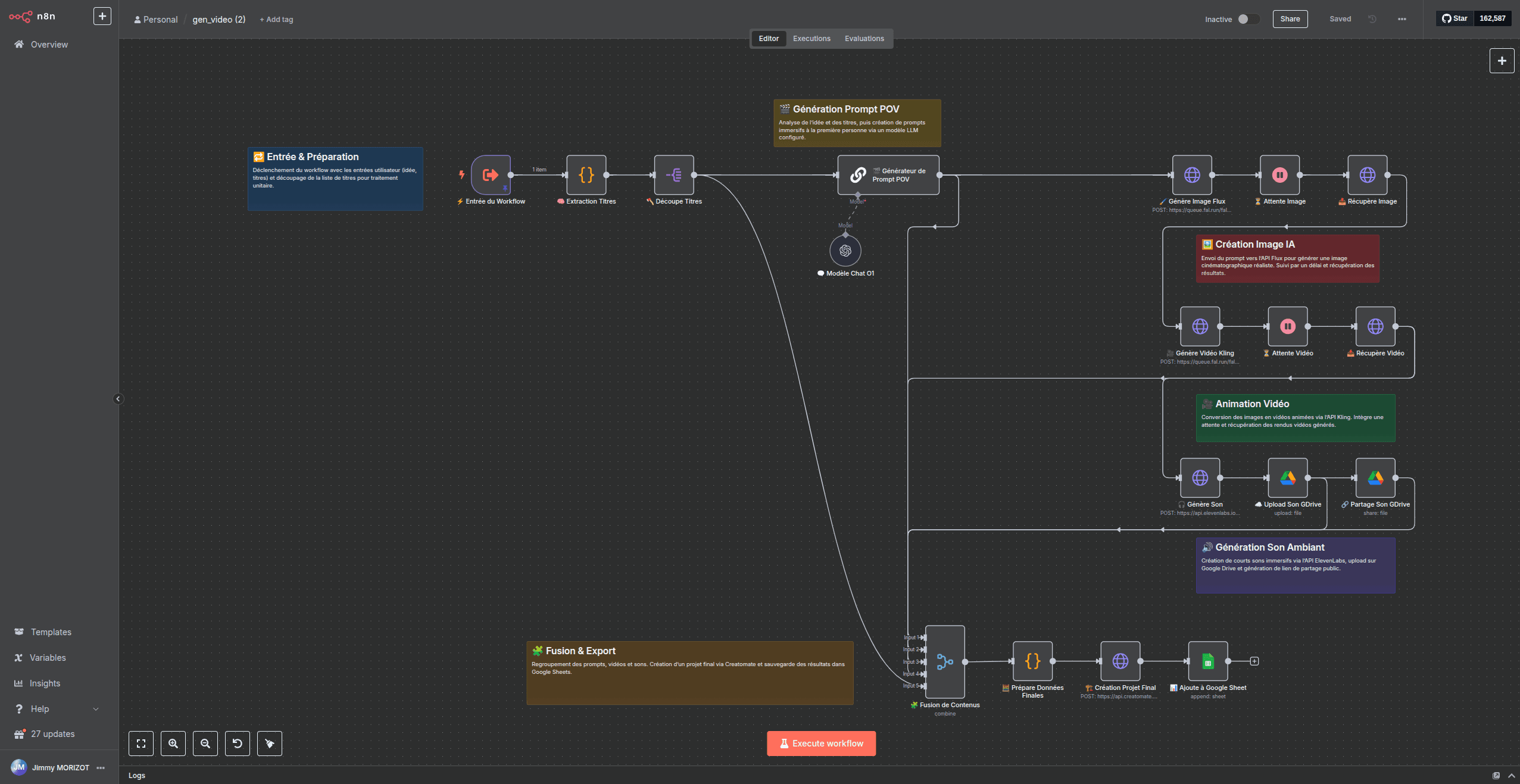Click the zoom-to-fit canvas icon

click(141, 743)
